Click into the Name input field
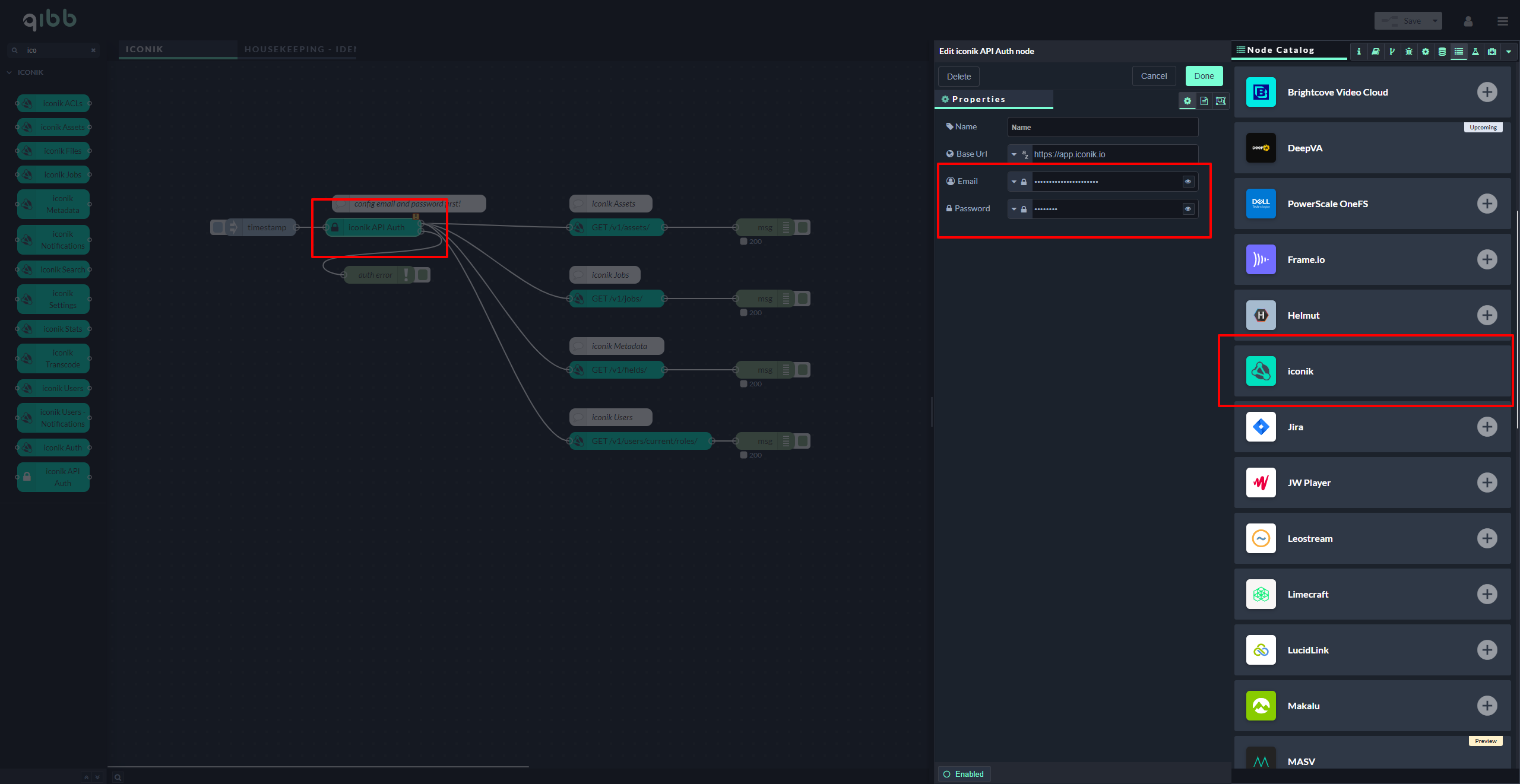1520x784 pixels. (1102, 127)
